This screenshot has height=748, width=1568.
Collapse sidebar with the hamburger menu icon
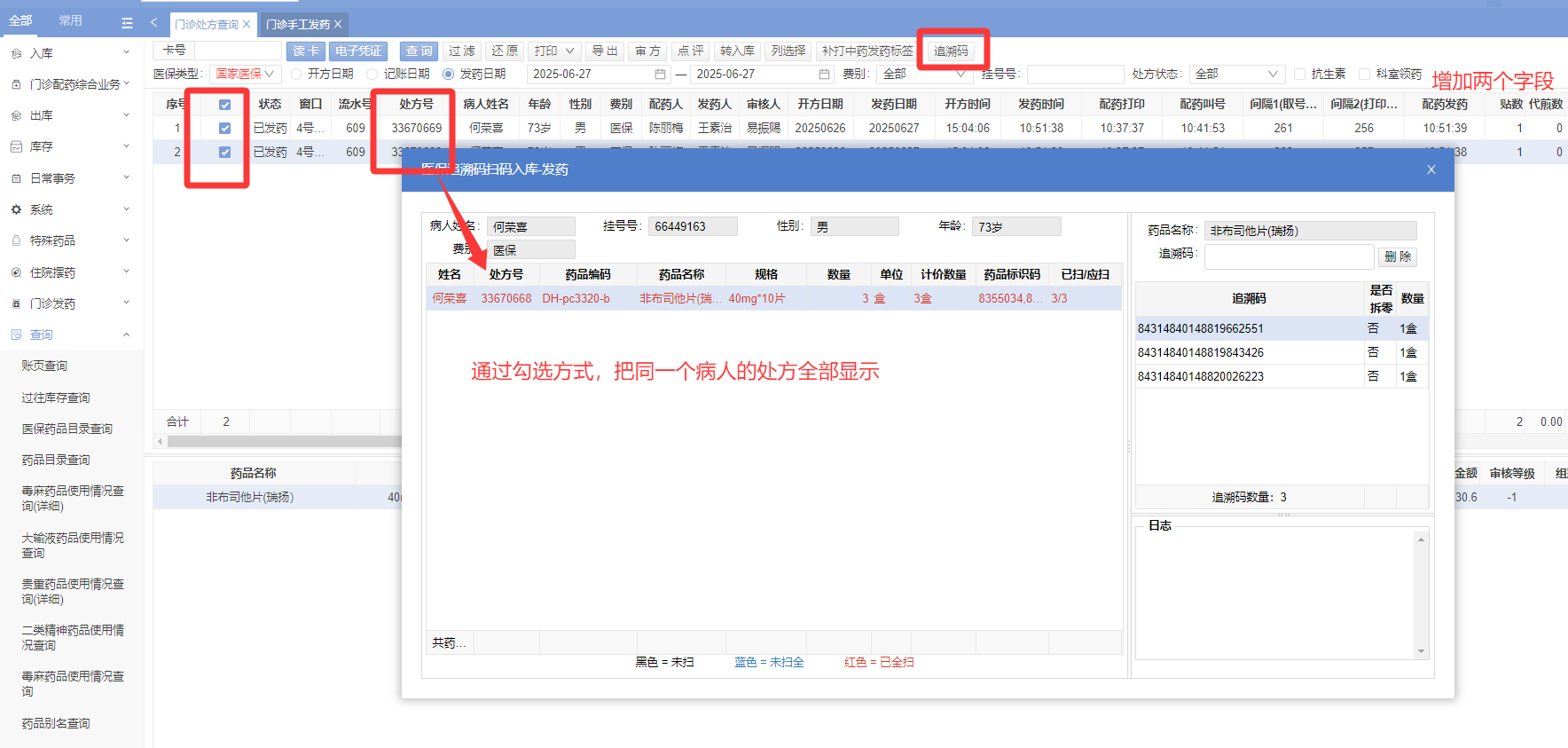click(127, 23)
